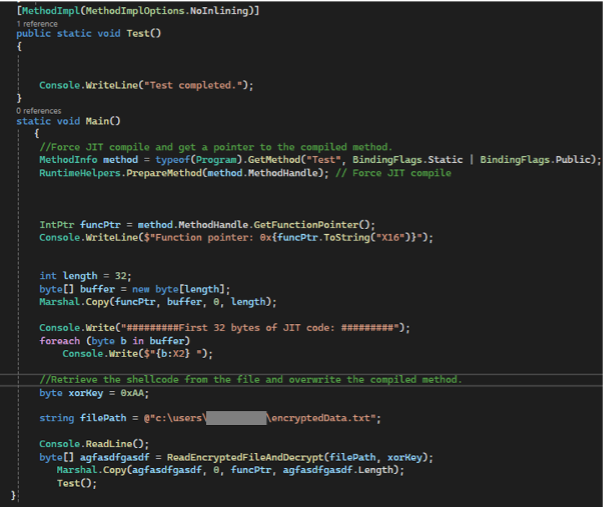
Task: Click the "byte xorKey = 0xAA;" line
Action: click(x=94, y=393)
